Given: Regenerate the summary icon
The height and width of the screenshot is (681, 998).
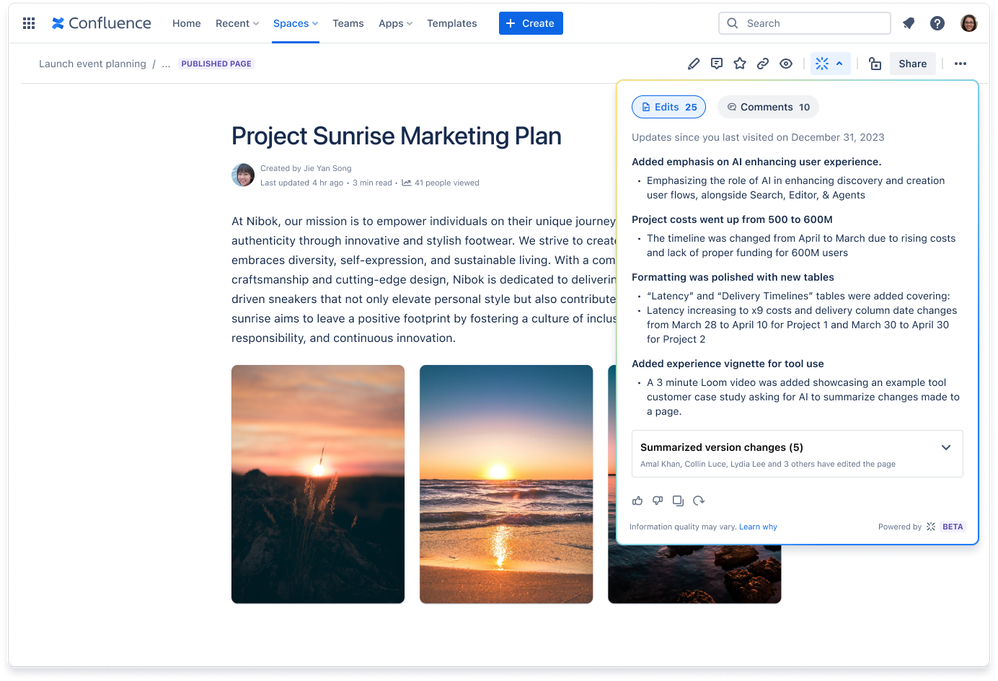Looking at the screenshot, I should coord(698,501).
